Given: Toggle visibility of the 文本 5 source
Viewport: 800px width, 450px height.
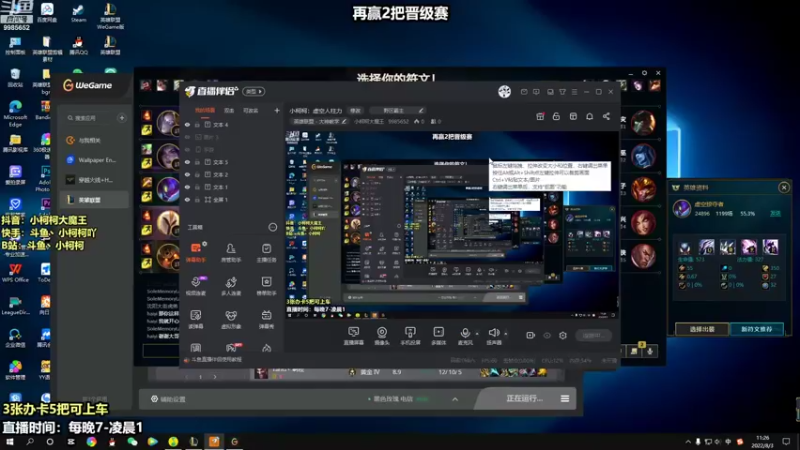Looking at the screenshot, I should tap(187, 162).
